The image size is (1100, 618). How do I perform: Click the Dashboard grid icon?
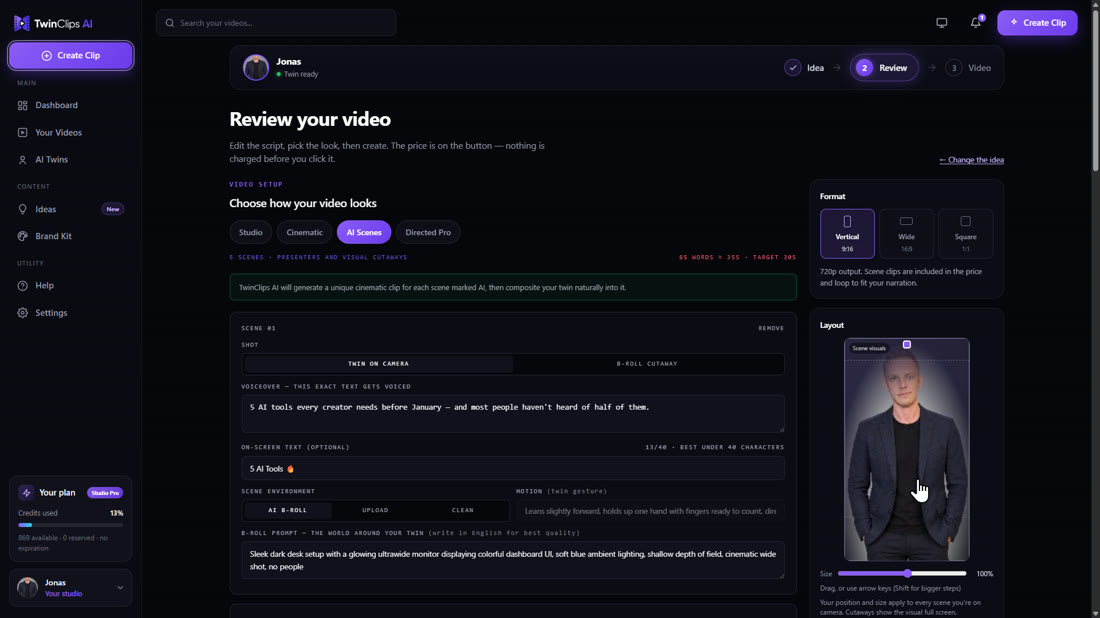[22, 105]
